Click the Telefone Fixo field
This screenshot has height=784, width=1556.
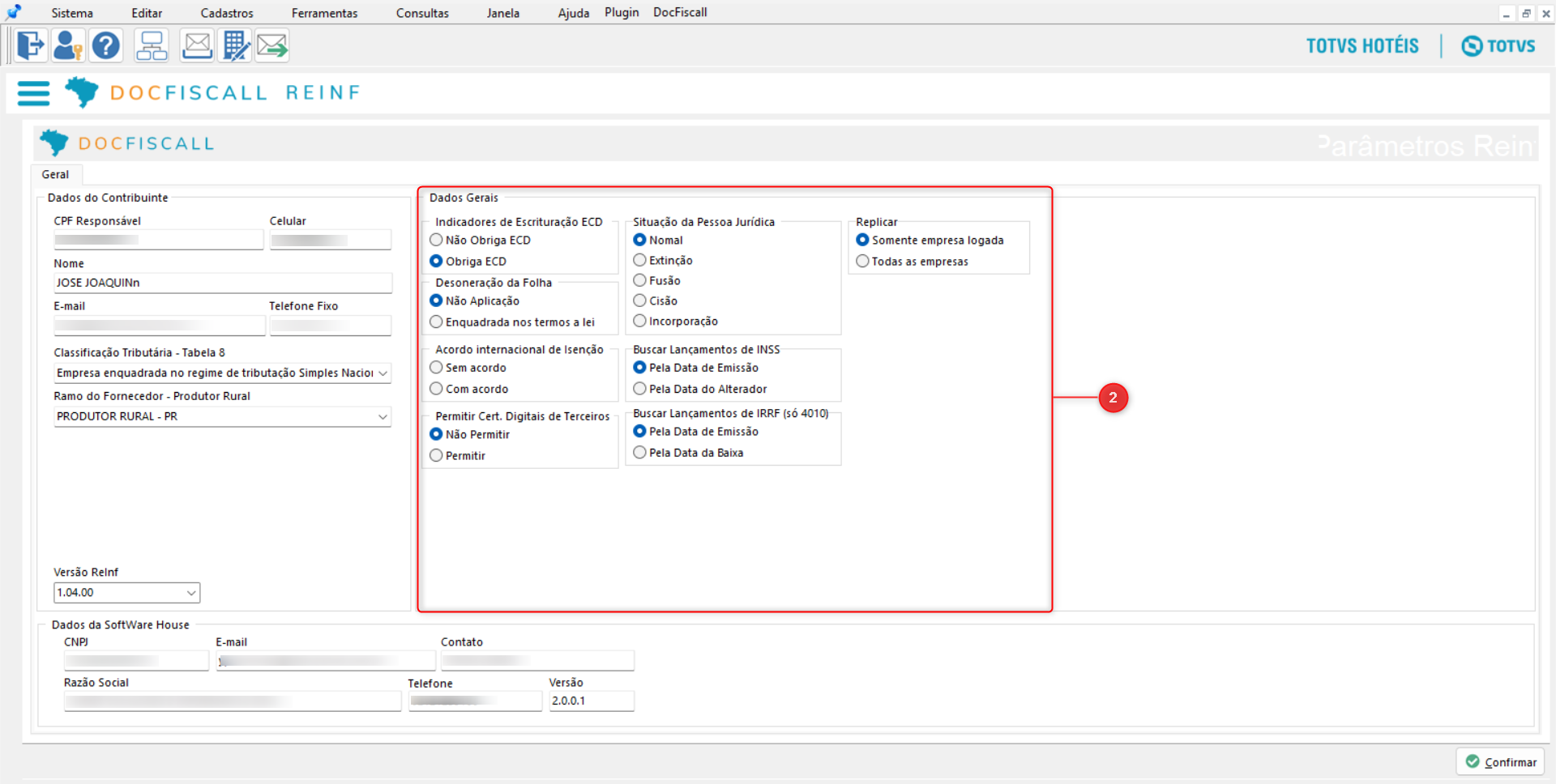[331, 326]
